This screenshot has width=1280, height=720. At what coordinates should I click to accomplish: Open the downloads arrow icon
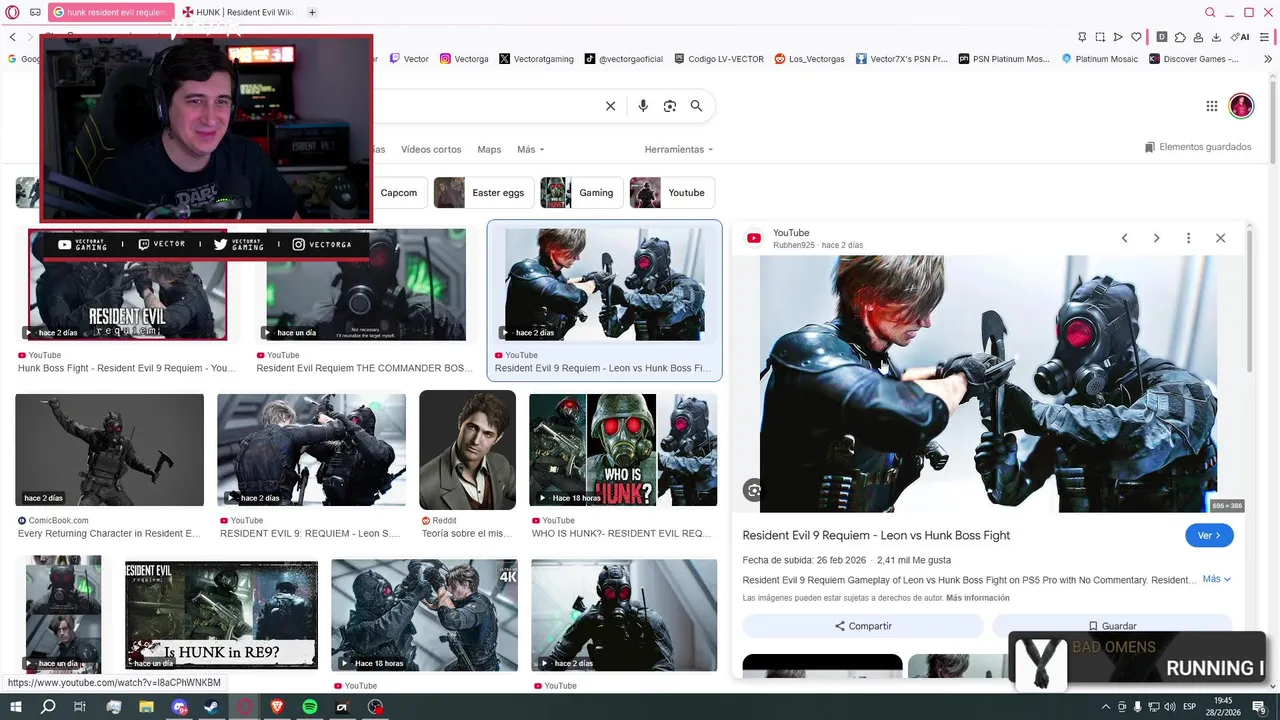[x=1216, y=37]
